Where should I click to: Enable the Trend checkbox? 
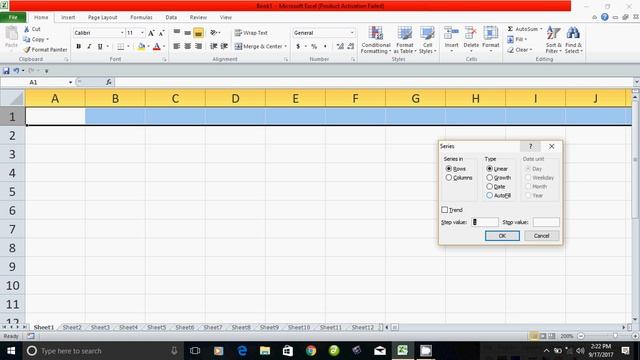coord(444,210)
